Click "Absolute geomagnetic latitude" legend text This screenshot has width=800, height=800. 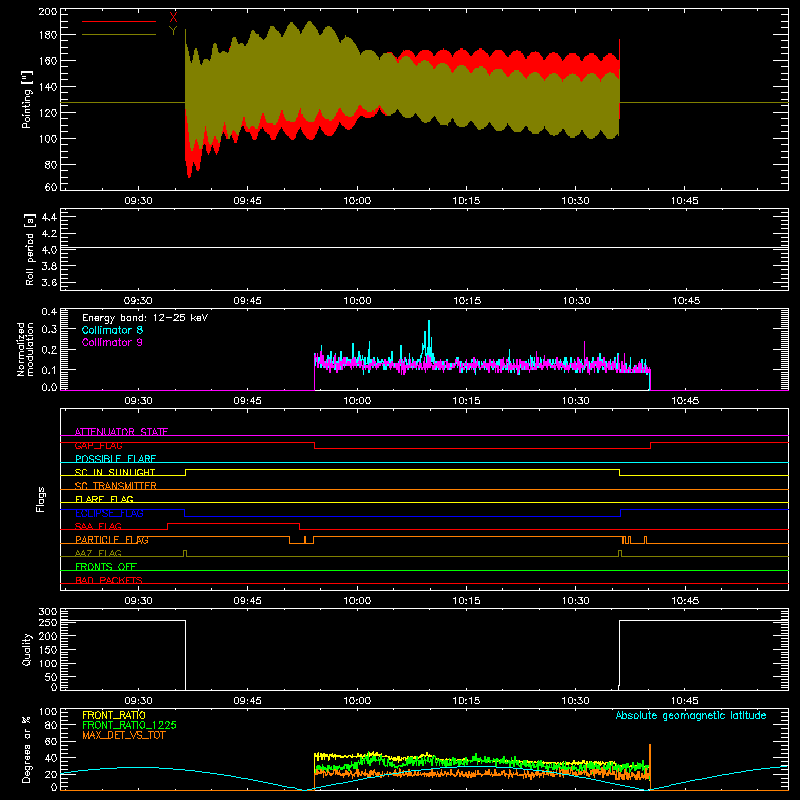(x=691, y=715)
